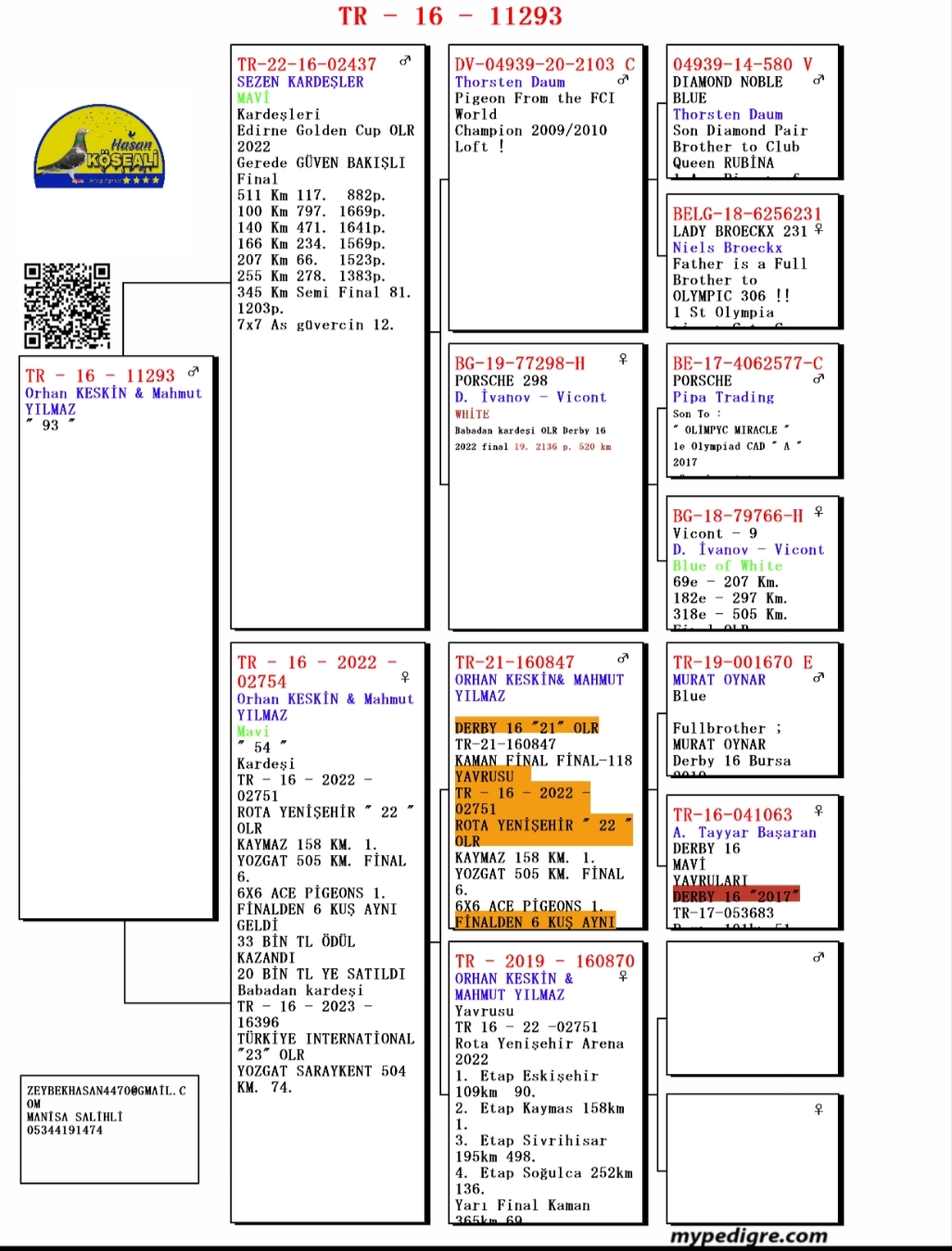Click the female symbol beside TR-16-041063
952x1251 pixels.
click(x=819, y=811)
